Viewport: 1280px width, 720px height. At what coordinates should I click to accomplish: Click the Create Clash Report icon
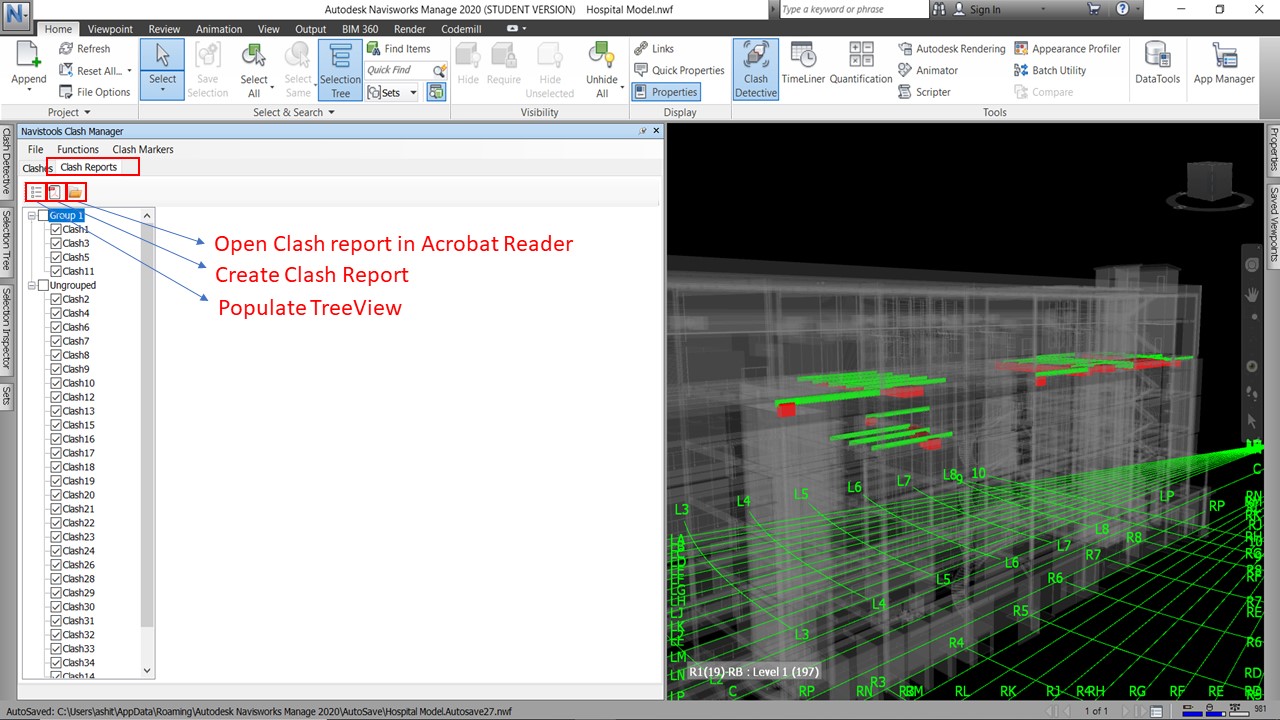tap(55, 192)
